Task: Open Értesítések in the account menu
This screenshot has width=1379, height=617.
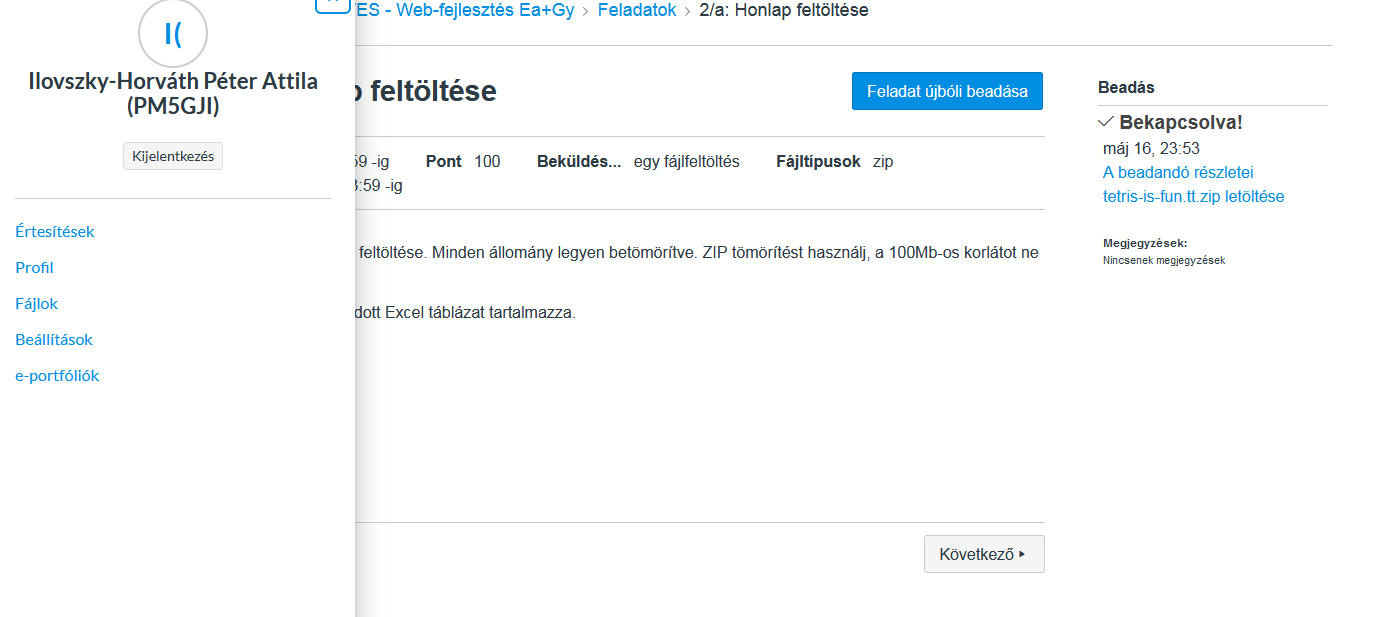Action: pos(55,232)
